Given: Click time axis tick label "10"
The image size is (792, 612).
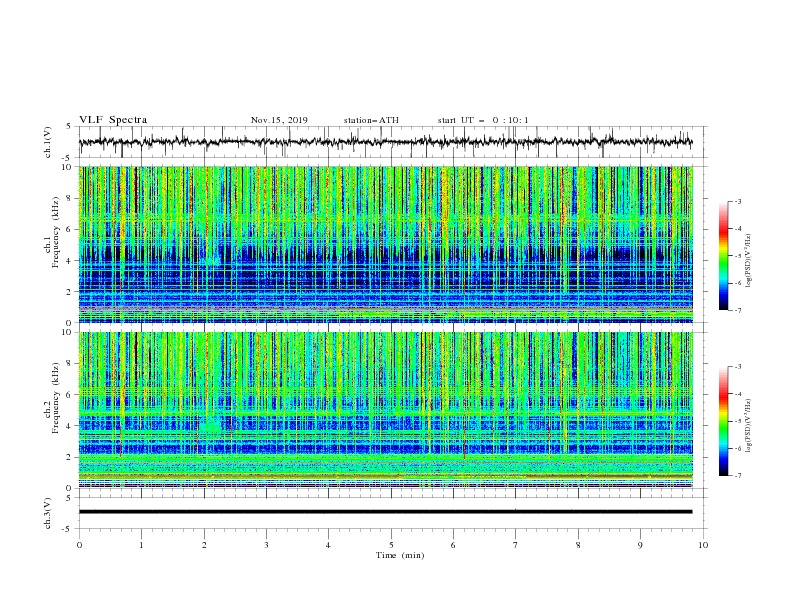Looking at the screenshot, I should pyautogui.click(x=703, y=545).
